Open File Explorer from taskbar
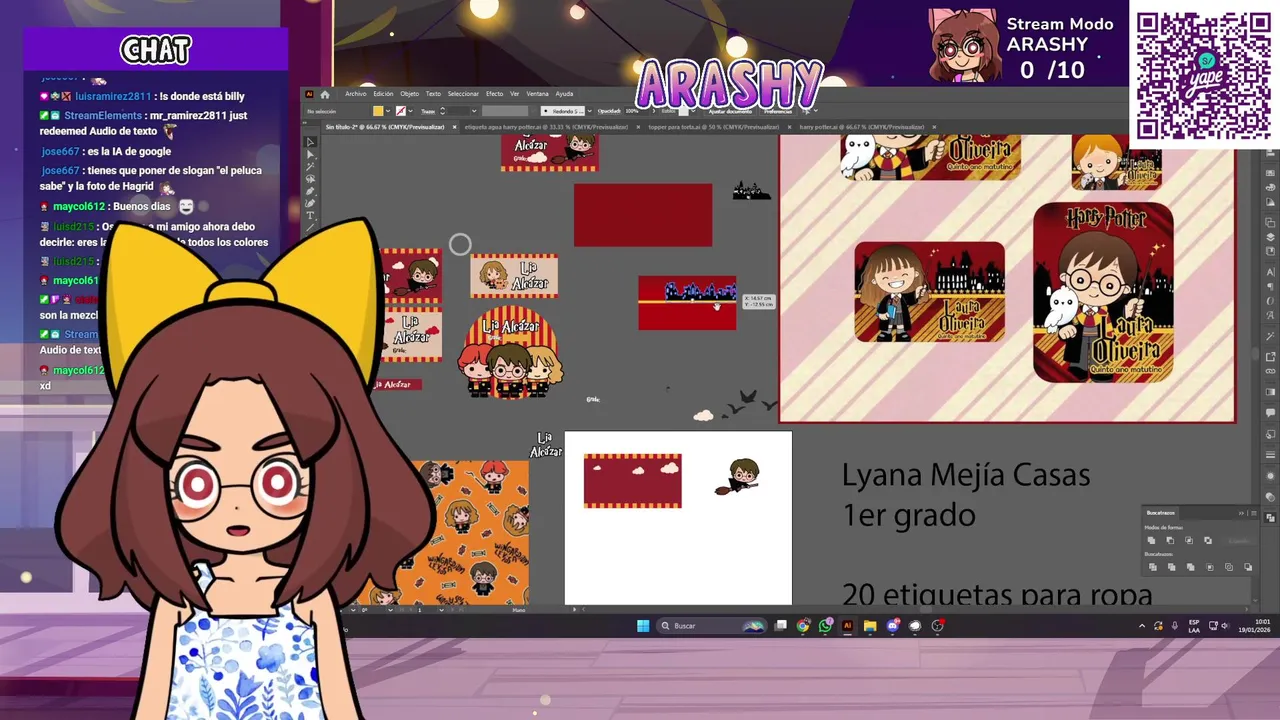 pos(870,626)
